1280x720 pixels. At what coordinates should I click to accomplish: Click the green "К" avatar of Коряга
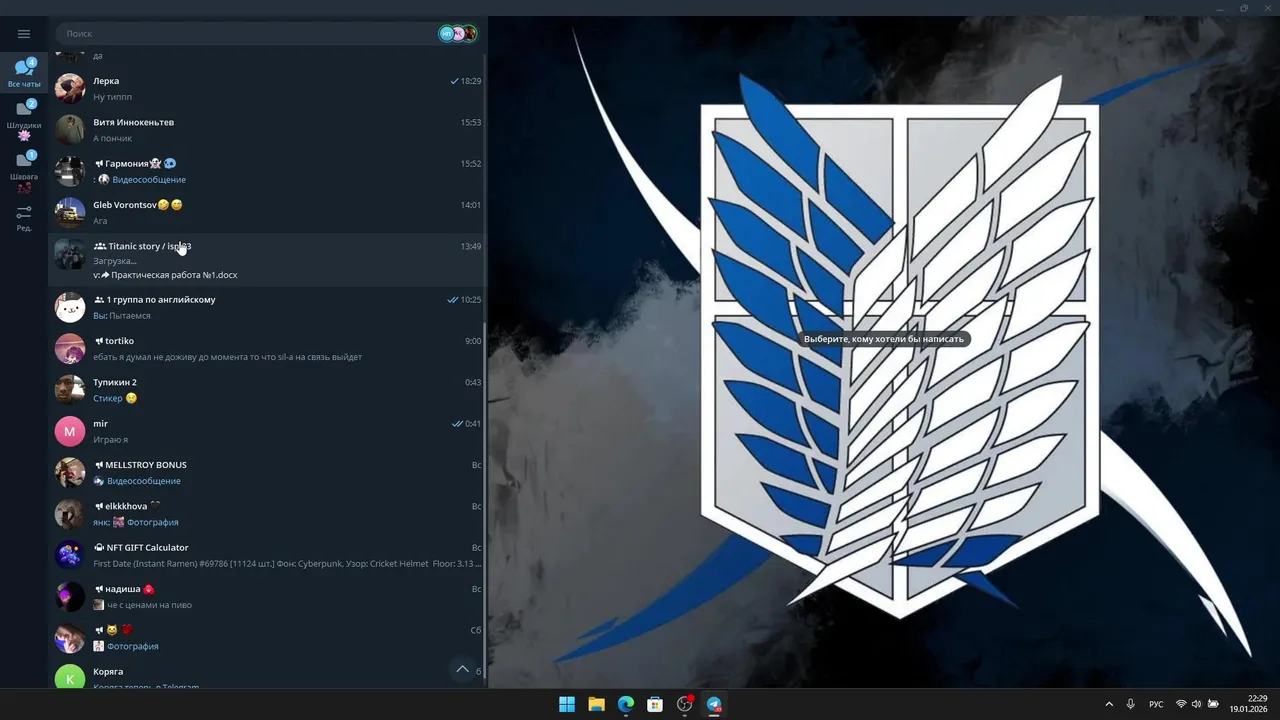coord(69,678)
